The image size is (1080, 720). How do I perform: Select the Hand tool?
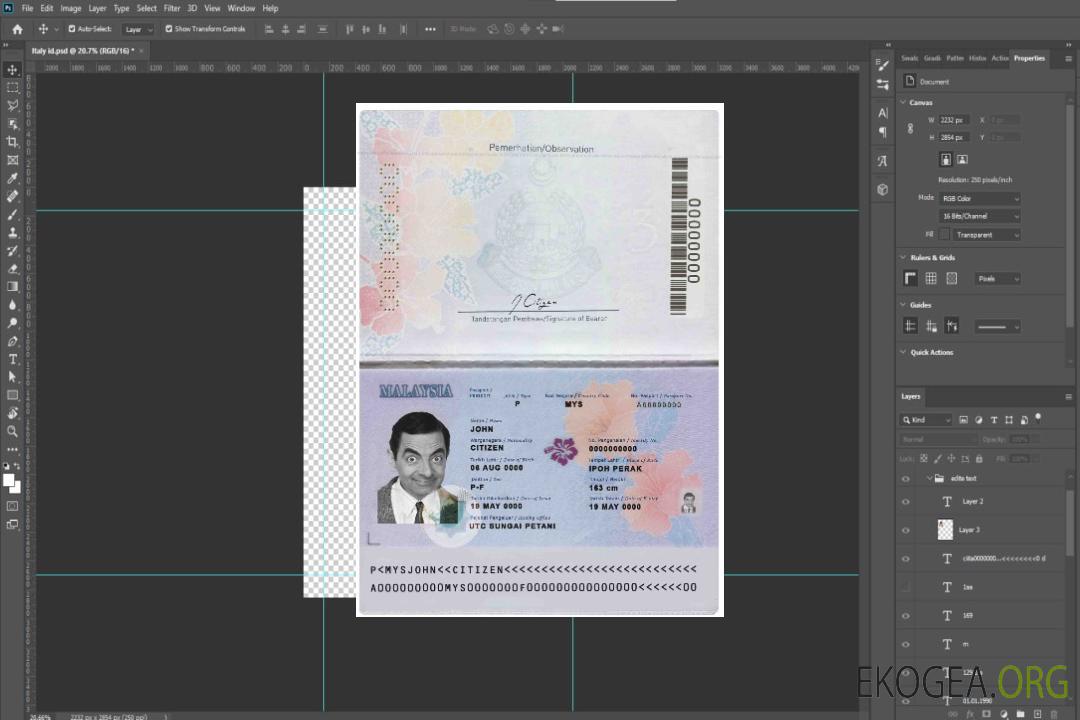pyautogui.click(x=12, y=413)
